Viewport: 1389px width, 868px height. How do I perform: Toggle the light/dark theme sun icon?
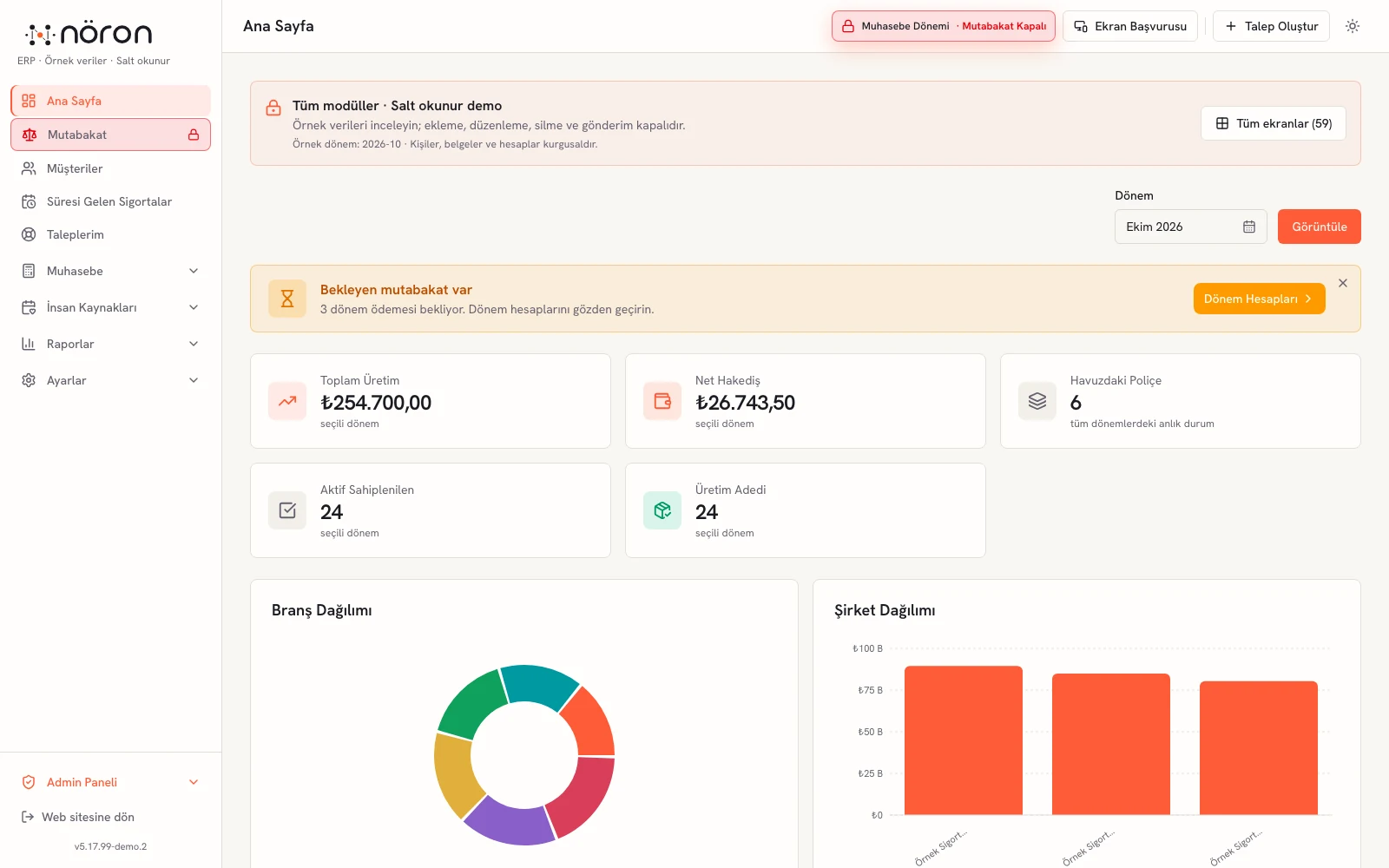tap(1353, 26)
